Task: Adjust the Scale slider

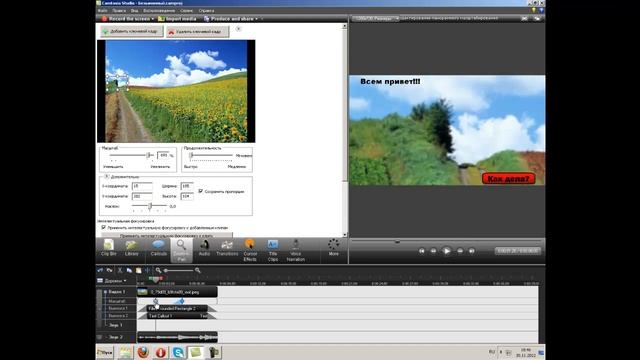Action: coord(149,155)
